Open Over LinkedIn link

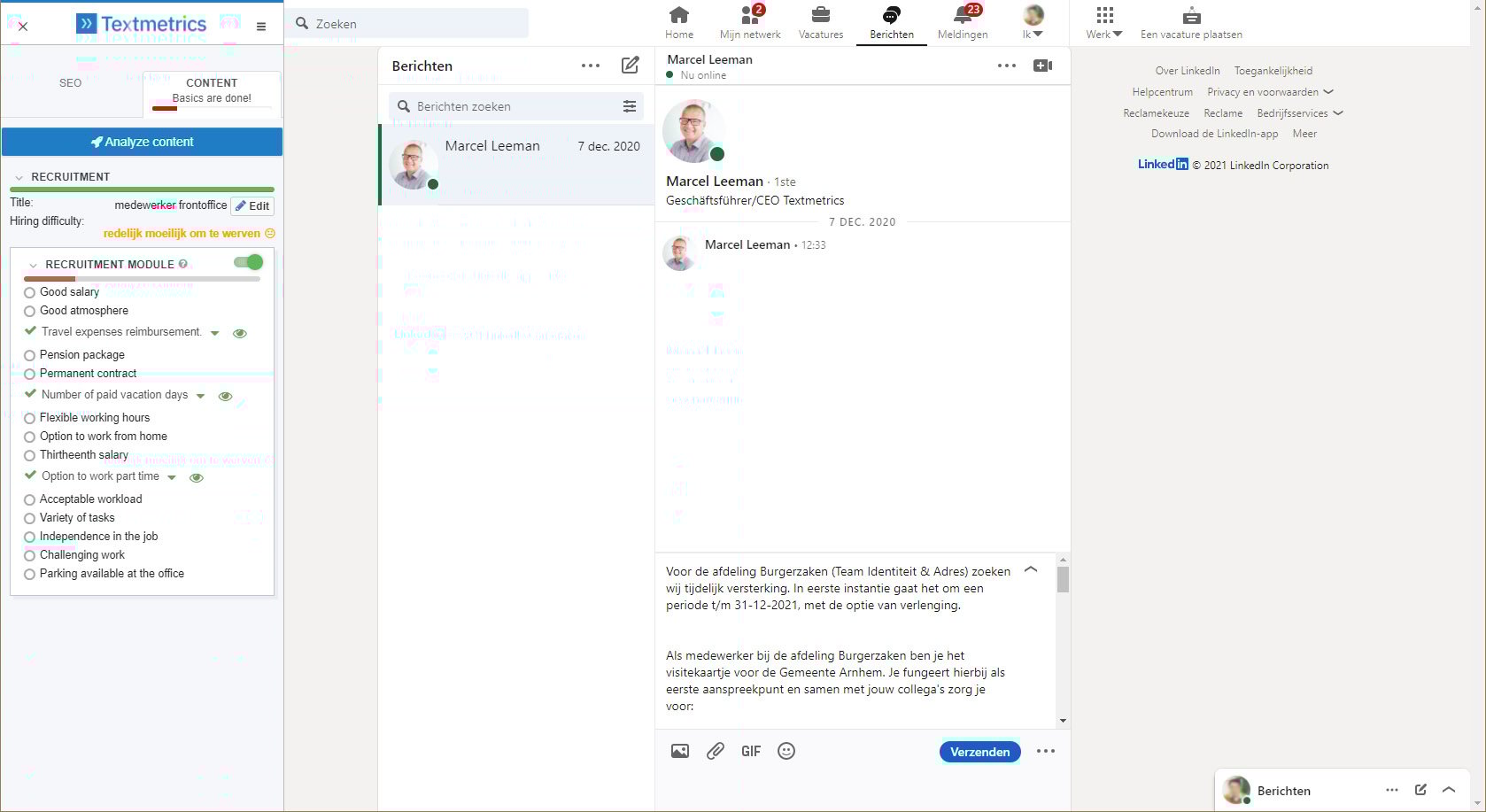1188,71
